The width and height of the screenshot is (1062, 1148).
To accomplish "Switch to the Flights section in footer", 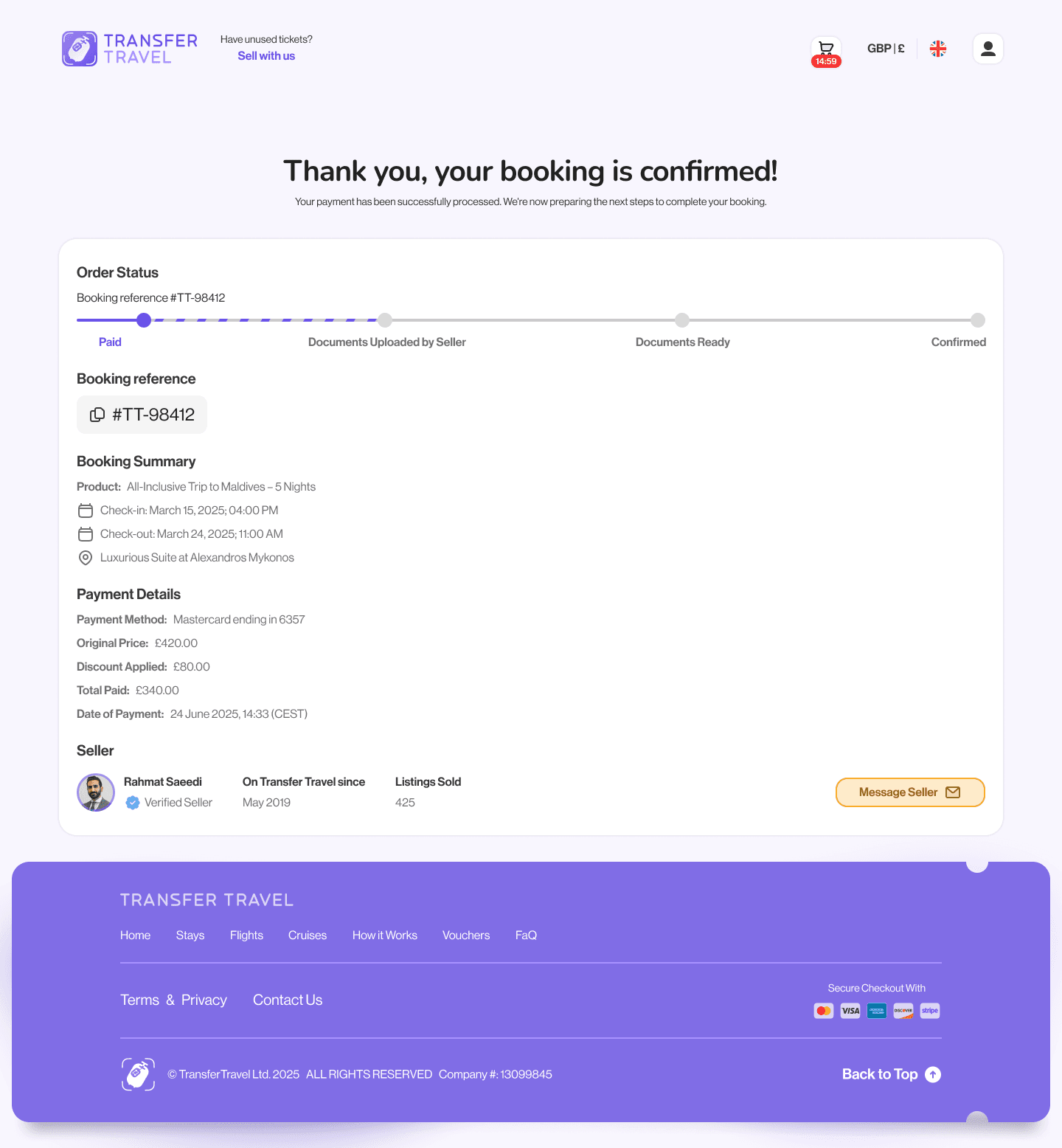I will click(x=246, y=935).
